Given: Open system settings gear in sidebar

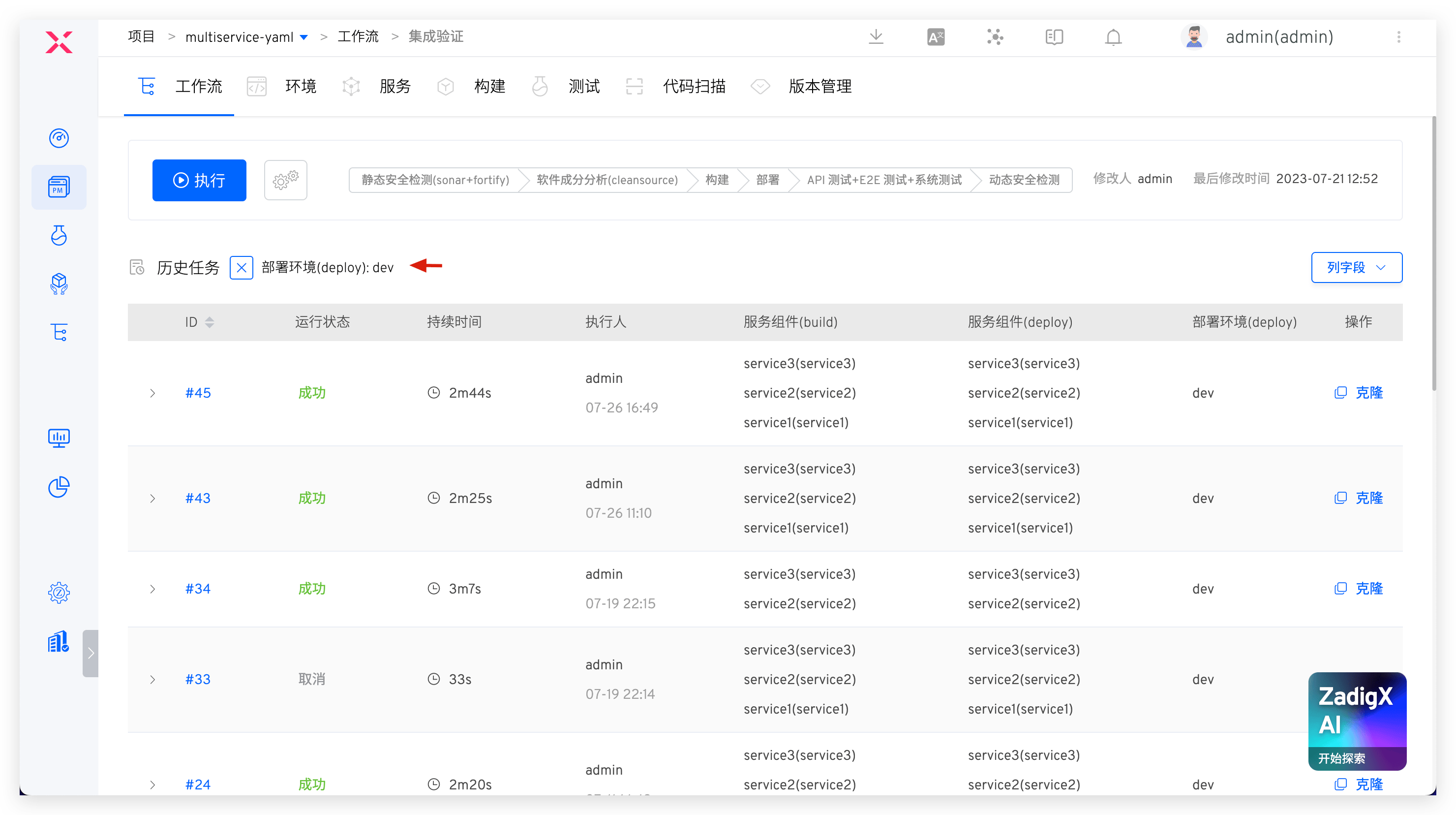Looking at the screenshot, I should coord(59,592).
